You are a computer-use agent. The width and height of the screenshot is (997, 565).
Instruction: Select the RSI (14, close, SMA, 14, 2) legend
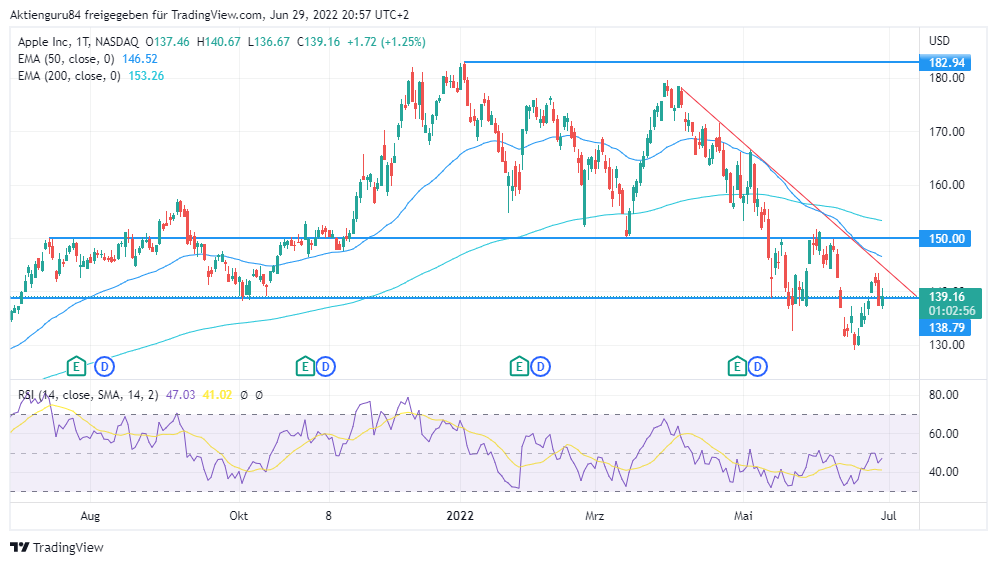click(x=88, y=395)
